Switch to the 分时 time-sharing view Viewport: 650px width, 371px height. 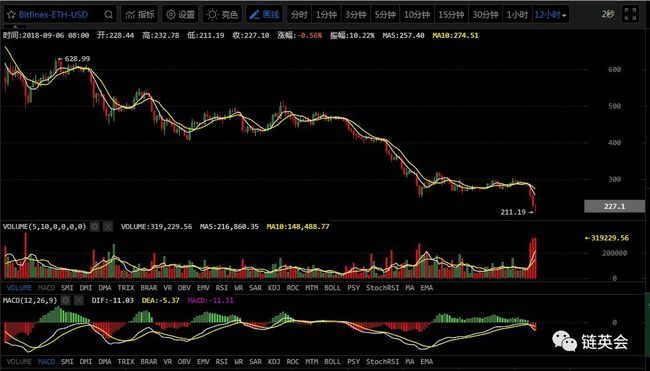tap(299, 15)
